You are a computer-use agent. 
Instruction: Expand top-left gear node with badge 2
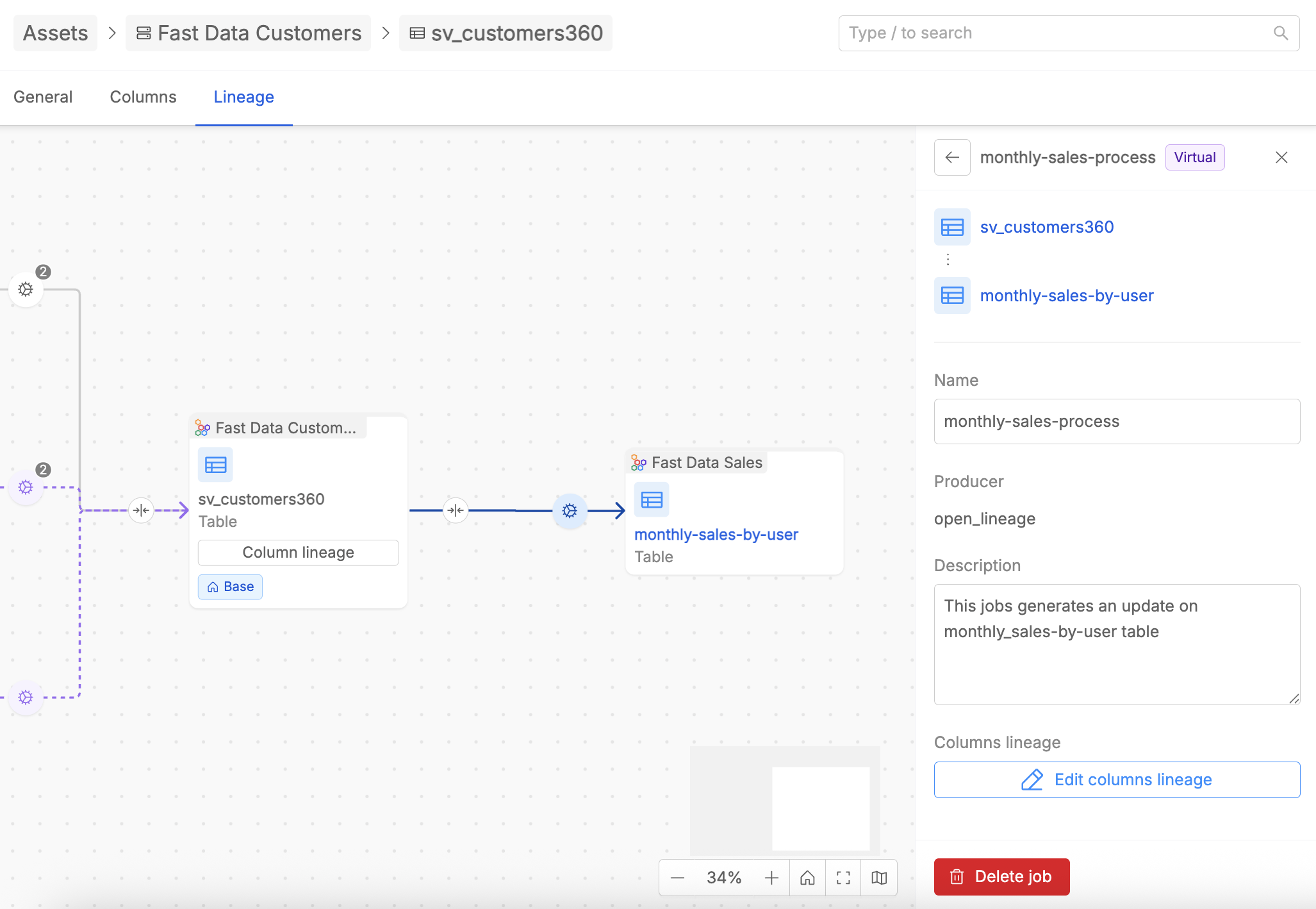click(x=26, y=290)
